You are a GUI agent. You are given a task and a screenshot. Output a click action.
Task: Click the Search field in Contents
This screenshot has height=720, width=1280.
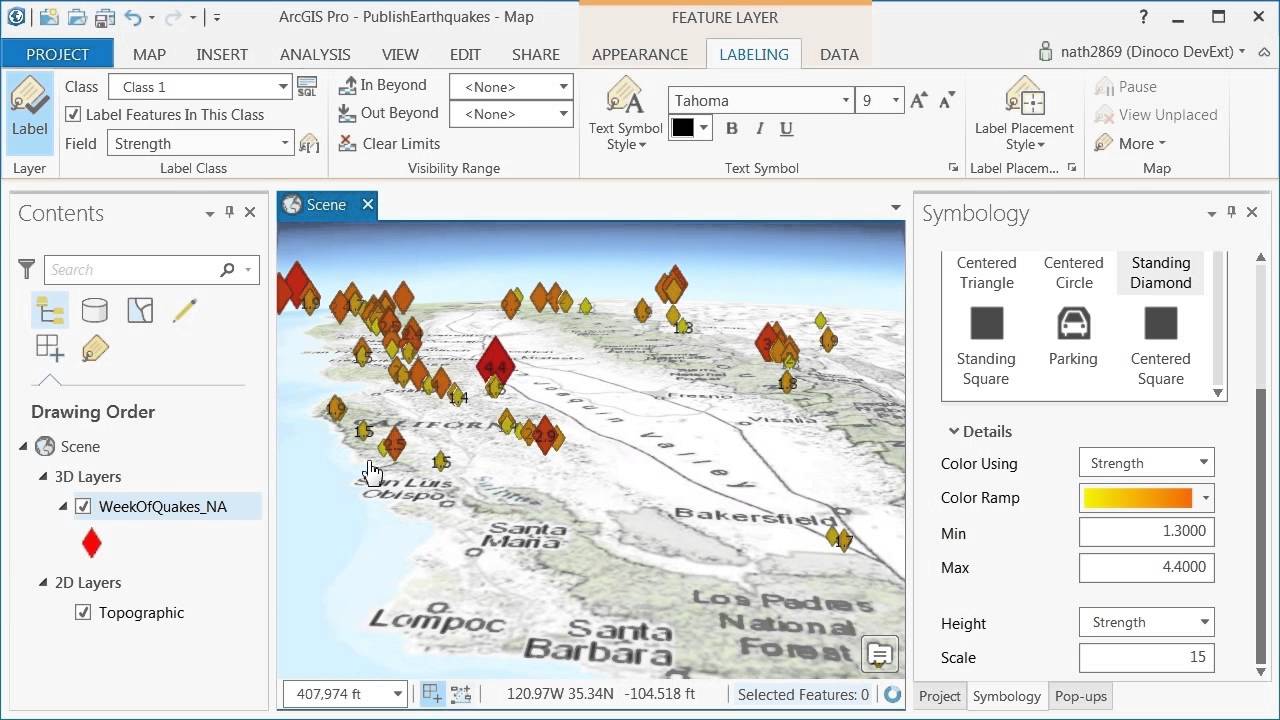click(130, 269)
